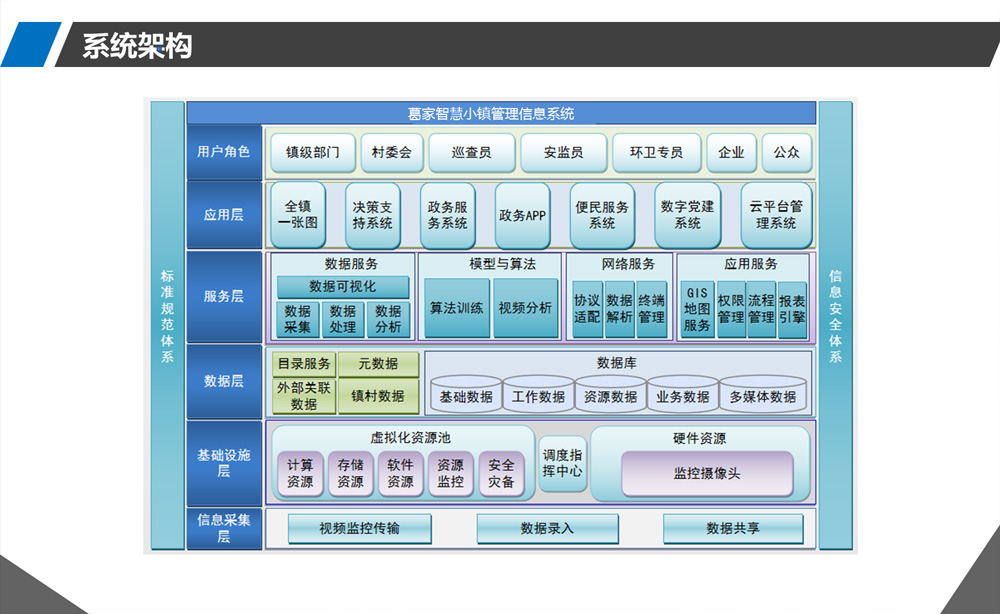Select the 目录服务 green box
This screenshot has width=1000, height=614.
(x=303, y=364)
